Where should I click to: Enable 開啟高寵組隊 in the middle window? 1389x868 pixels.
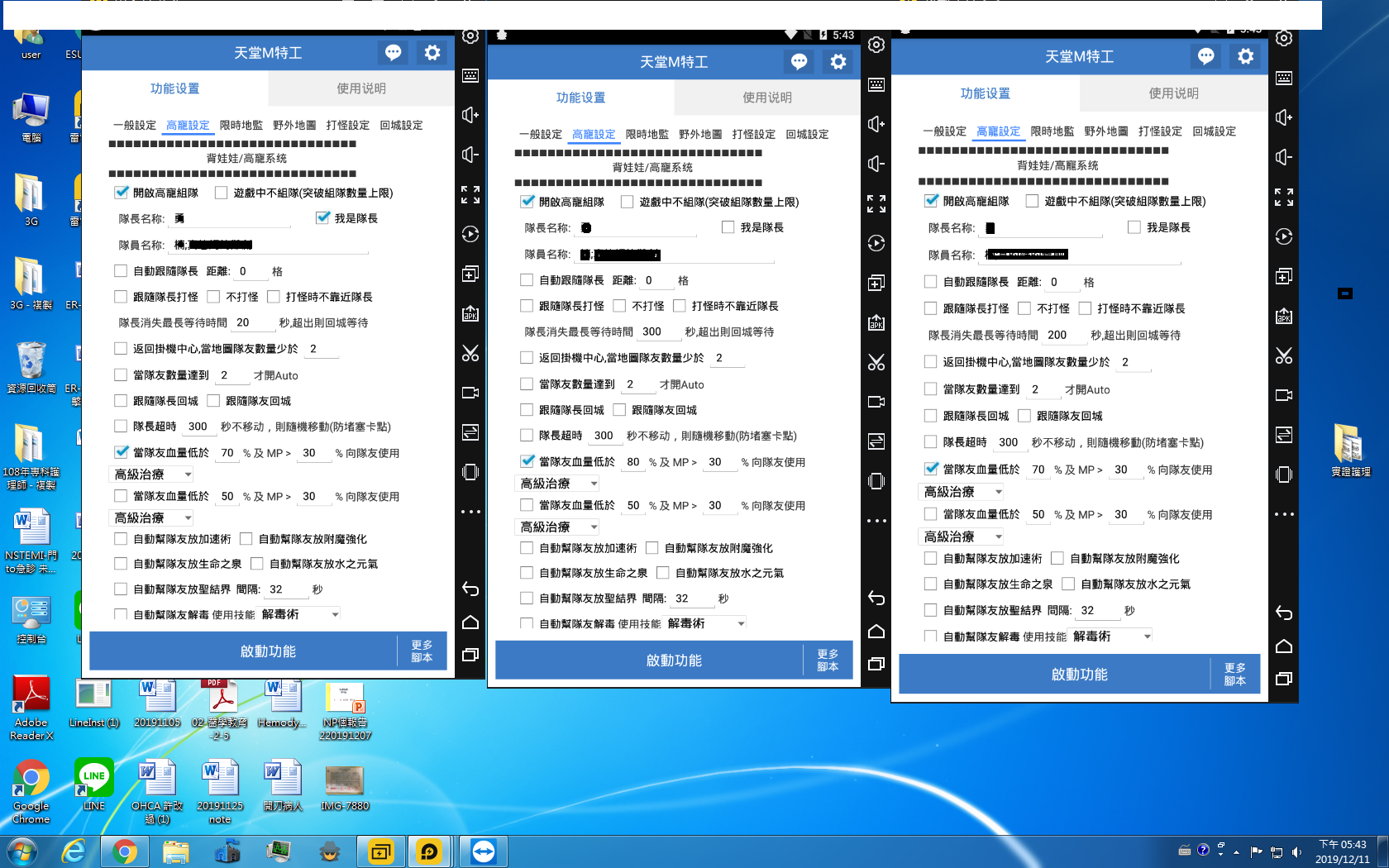pyautogui.click(x=527, y=201)
